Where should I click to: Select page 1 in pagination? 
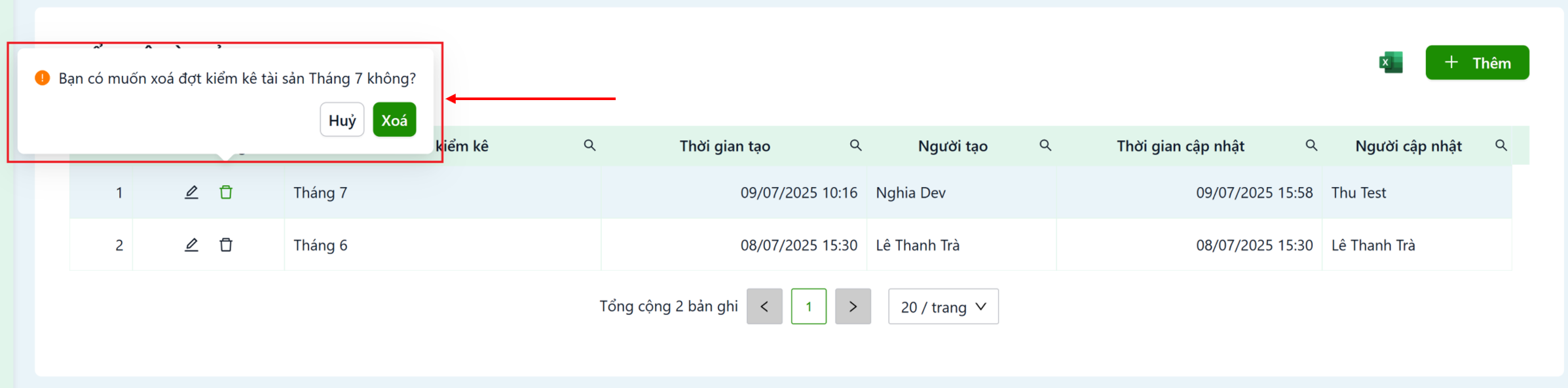[x=809, y=306]
